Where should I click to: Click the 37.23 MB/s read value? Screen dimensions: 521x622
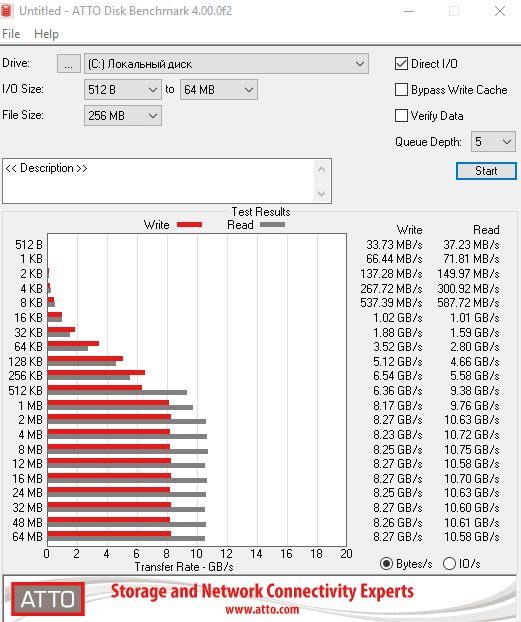(471, 244)
